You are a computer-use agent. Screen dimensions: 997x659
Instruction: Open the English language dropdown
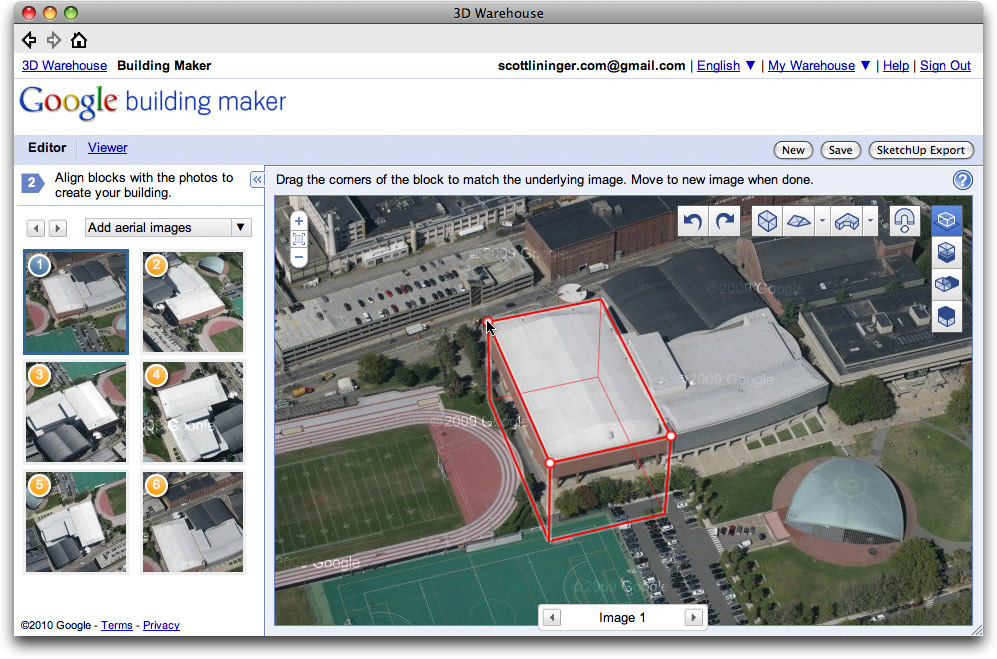pos(726,66)
